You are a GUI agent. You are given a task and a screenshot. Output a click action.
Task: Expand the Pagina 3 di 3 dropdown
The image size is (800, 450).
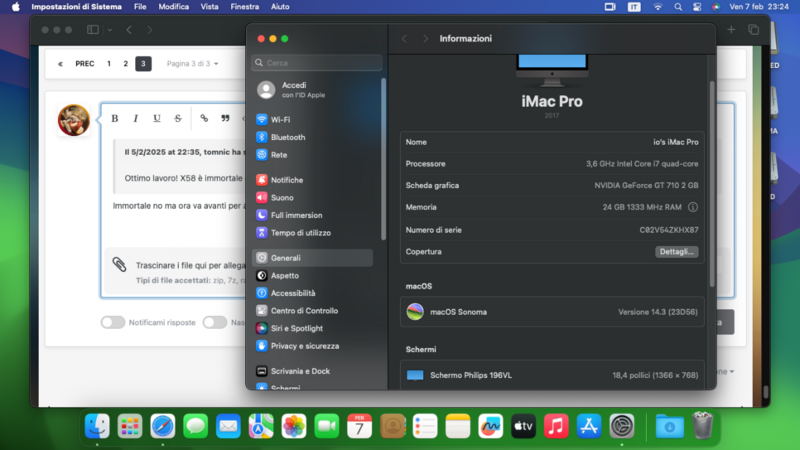tap(192, 63)
